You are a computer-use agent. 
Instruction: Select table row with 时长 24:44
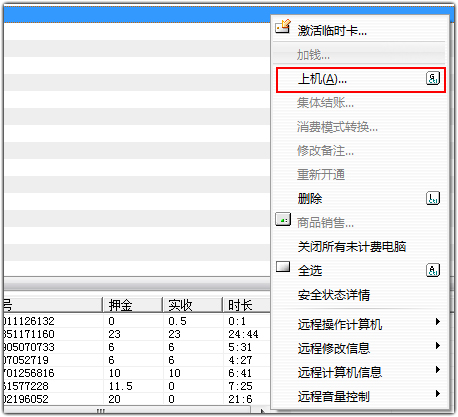coord(137,334)
